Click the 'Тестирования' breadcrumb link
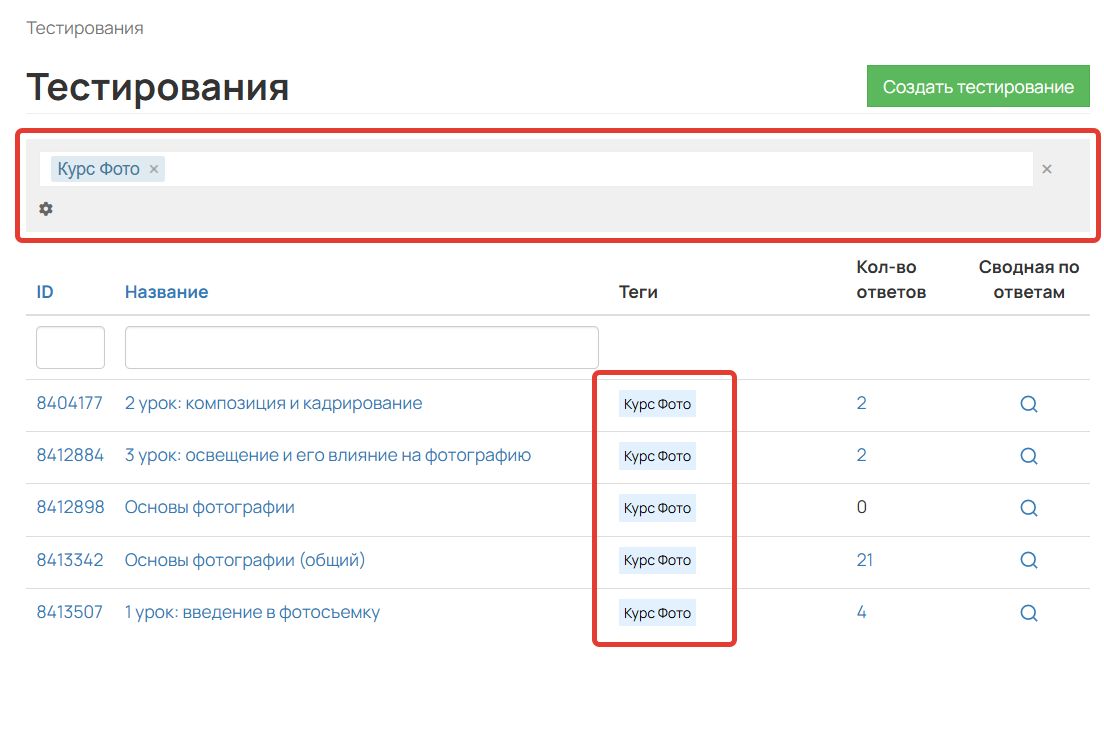This screenshot has height=750, width=1104. point(84,28)
